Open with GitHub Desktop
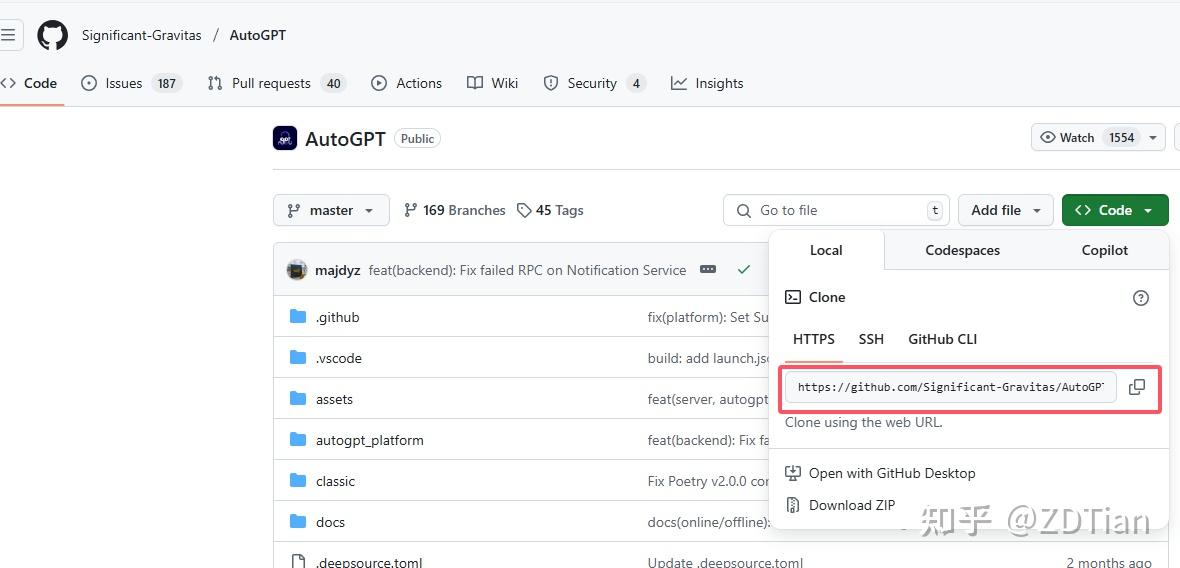The height and width of the screenshot is (568, 1180). (891, 473)
